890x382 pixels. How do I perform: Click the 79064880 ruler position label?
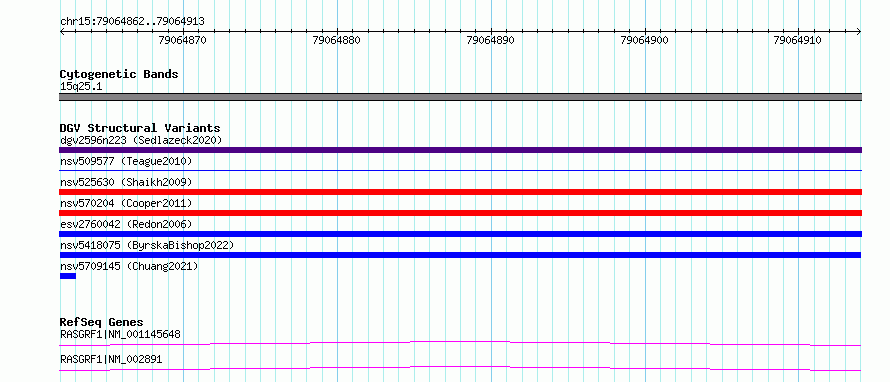(337, 40)
